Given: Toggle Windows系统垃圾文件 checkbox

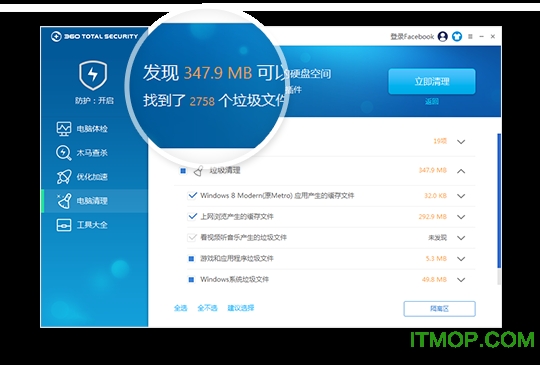Looking at the screenshot, I should pos(191,279).
